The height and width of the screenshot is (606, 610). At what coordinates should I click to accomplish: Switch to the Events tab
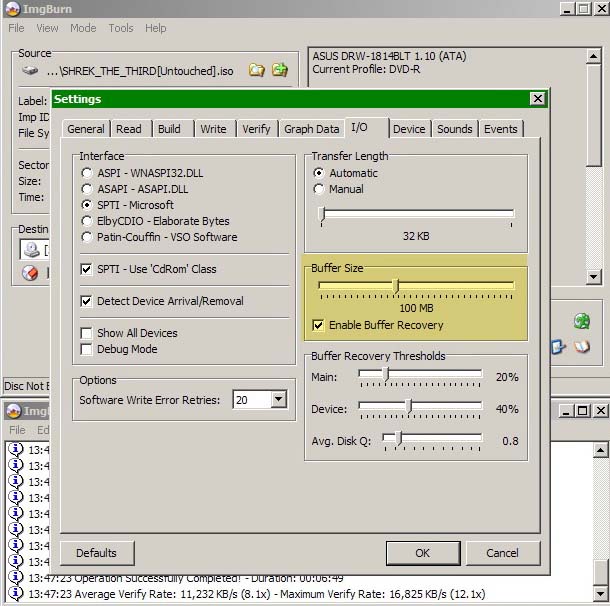pos(501,129)
